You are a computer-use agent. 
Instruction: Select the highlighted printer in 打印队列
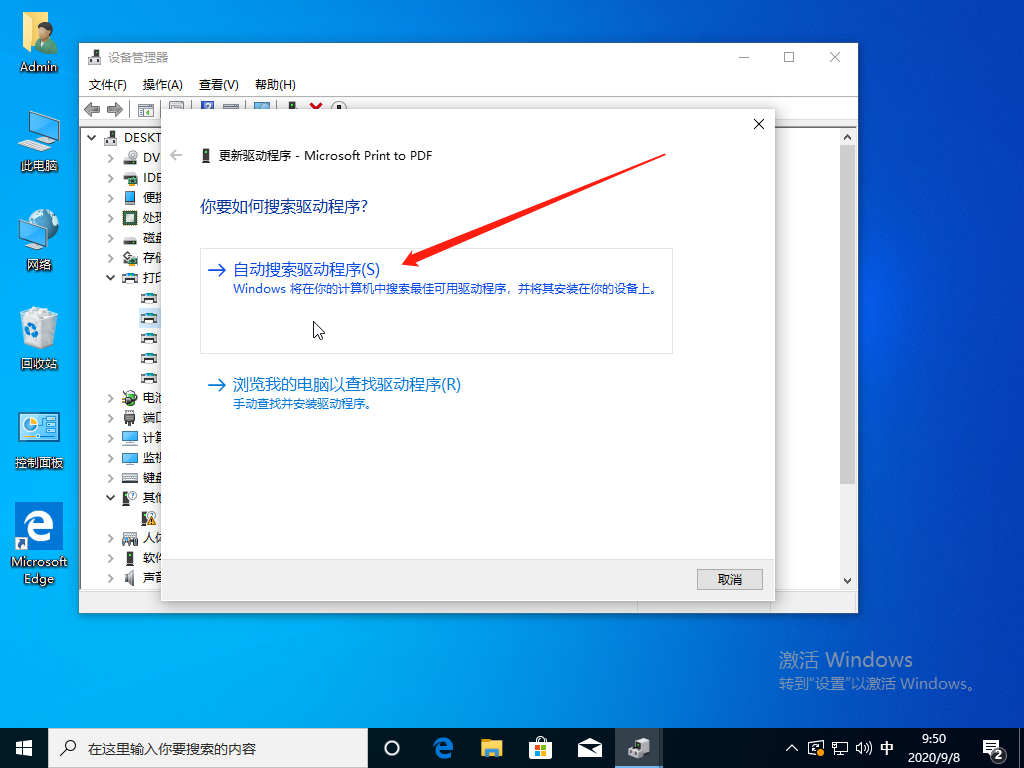point(150,318)
